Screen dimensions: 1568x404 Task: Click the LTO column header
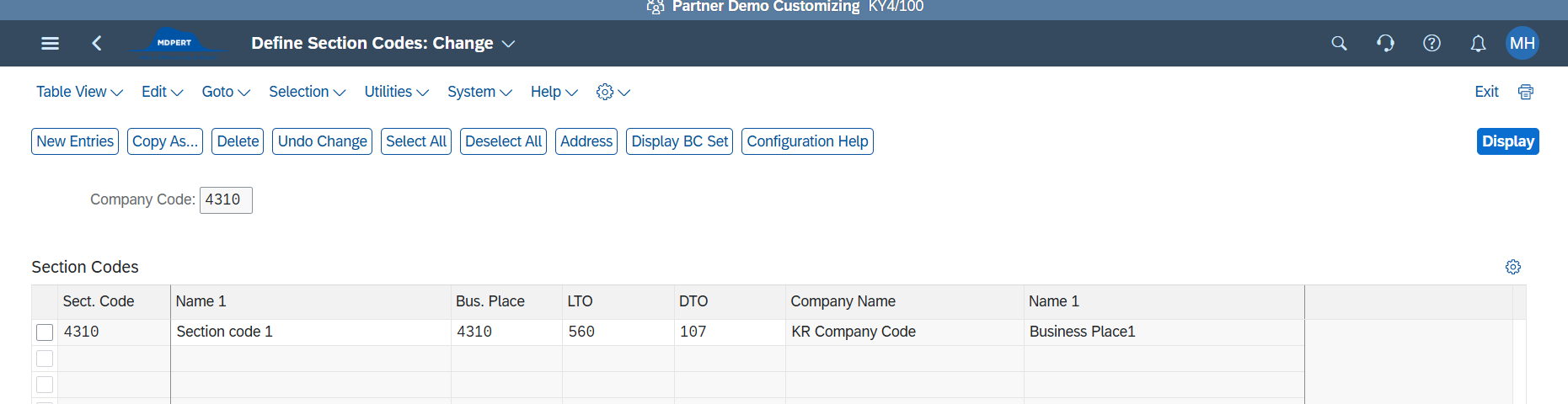pyautogui.click(x=618, y=301)
